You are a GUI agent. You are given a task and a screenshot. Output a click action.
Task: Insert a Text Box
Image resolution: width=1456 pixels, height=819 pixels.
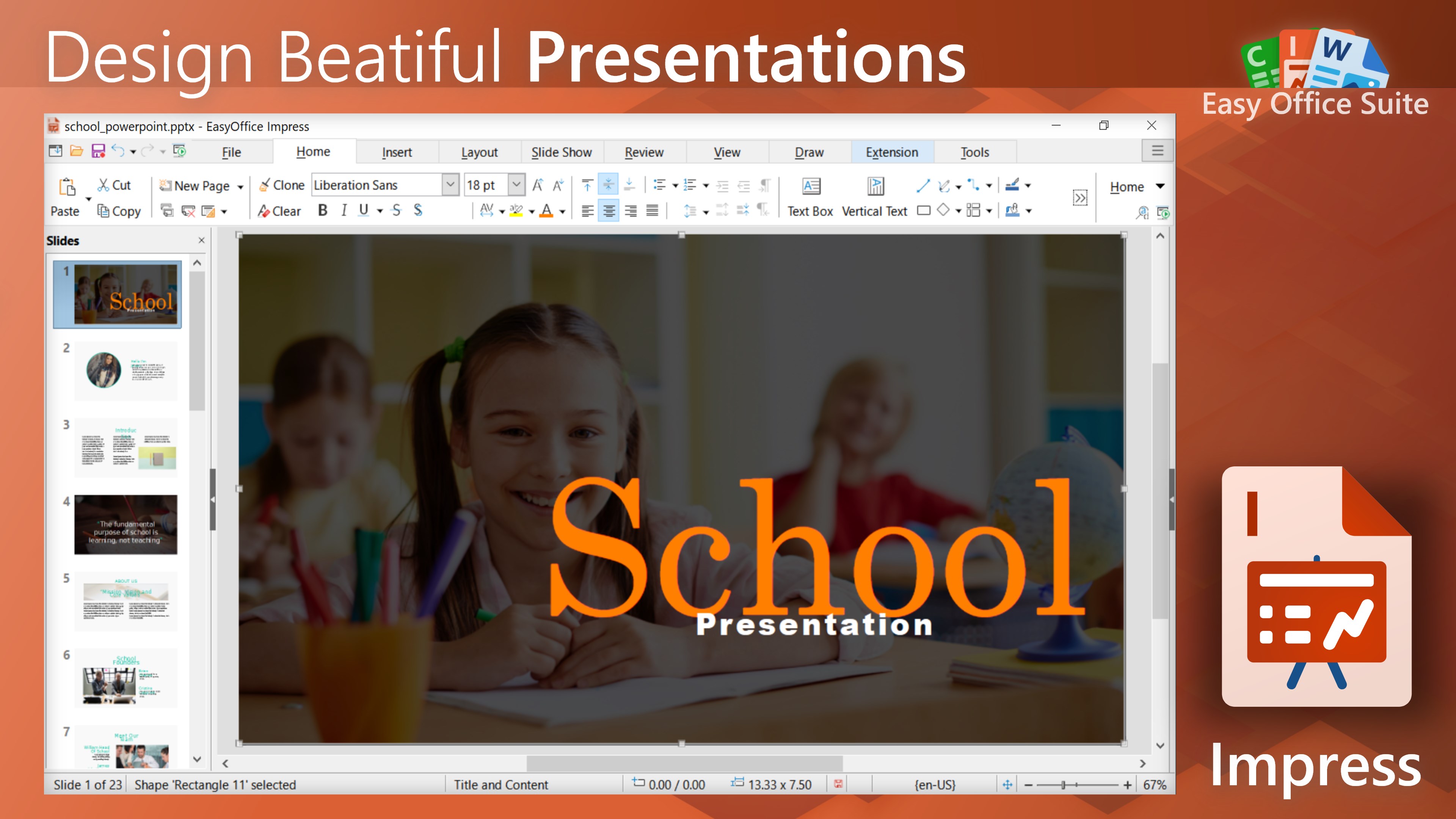811,187
